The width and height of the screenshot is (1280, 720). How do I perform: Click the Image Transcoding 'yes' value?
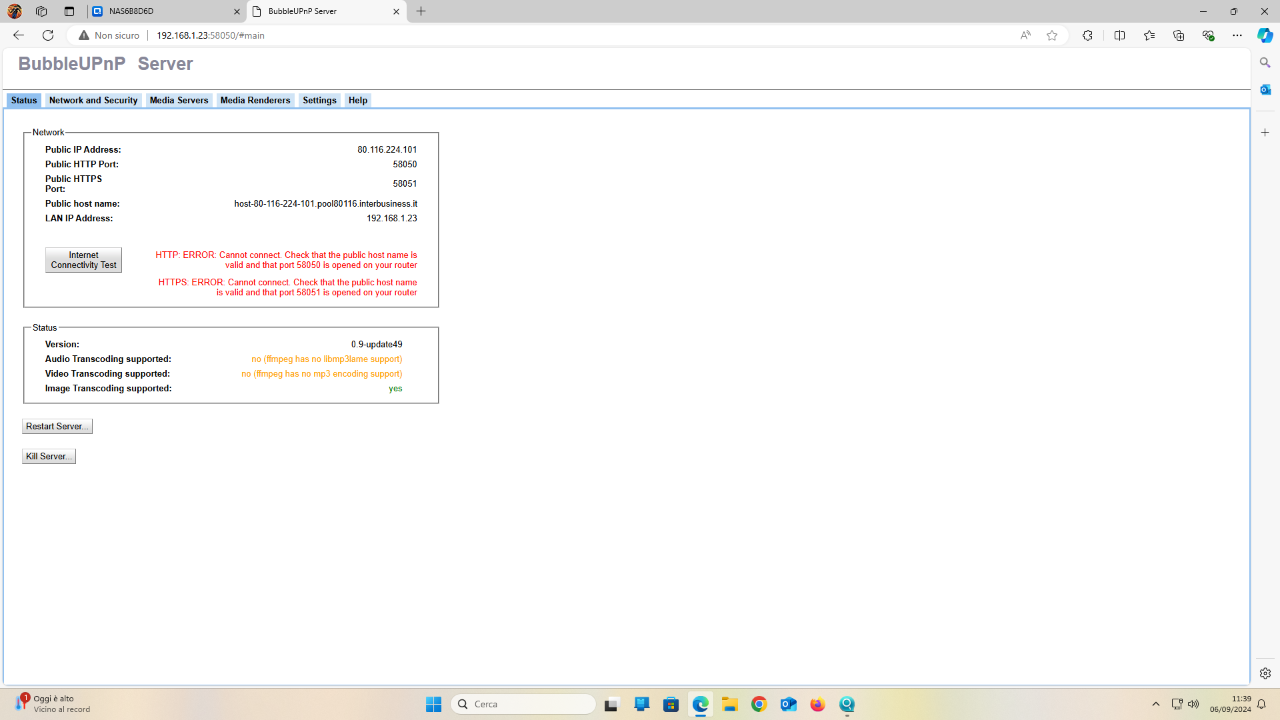click(x=396, y=389)
